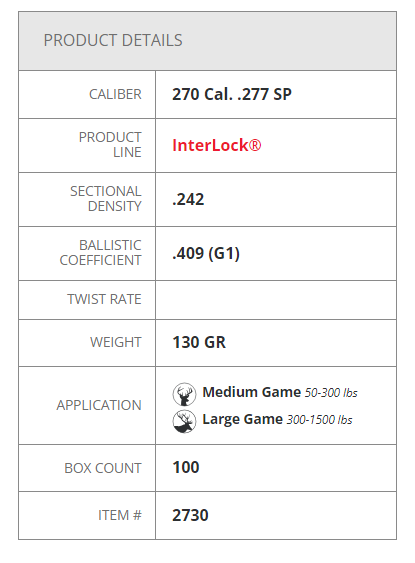Image resolution: width=415 pixels, height=563 pixels.
Task: Select the box count value 100
Action: tap(186, 467)
